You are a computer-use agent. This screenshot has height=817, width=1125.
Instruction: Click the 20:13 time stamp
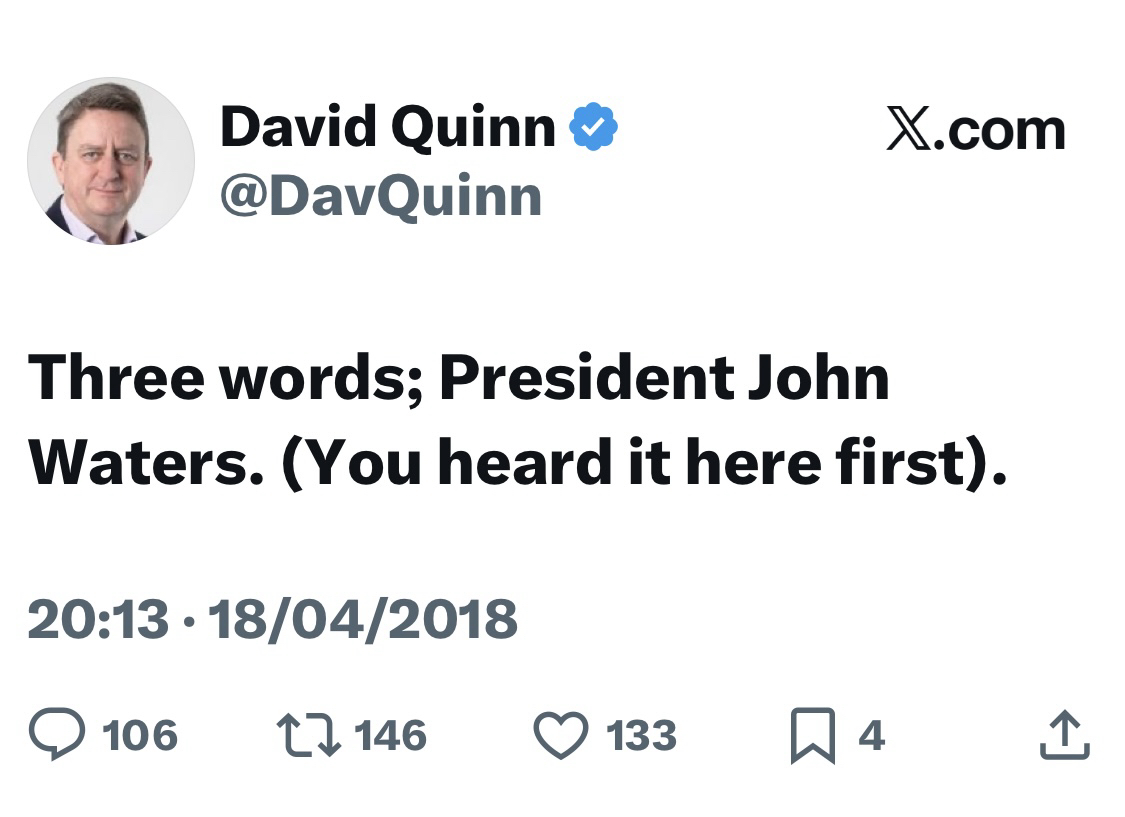(x=97, y=617)
